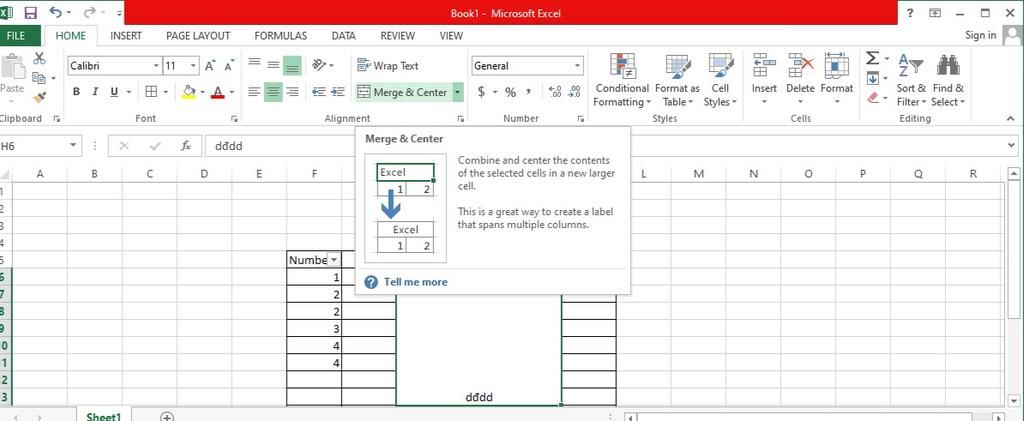This screenshot has height=421, width=1024.
Task: Open the font size dropdown arrow
Action: click(193, 66)
